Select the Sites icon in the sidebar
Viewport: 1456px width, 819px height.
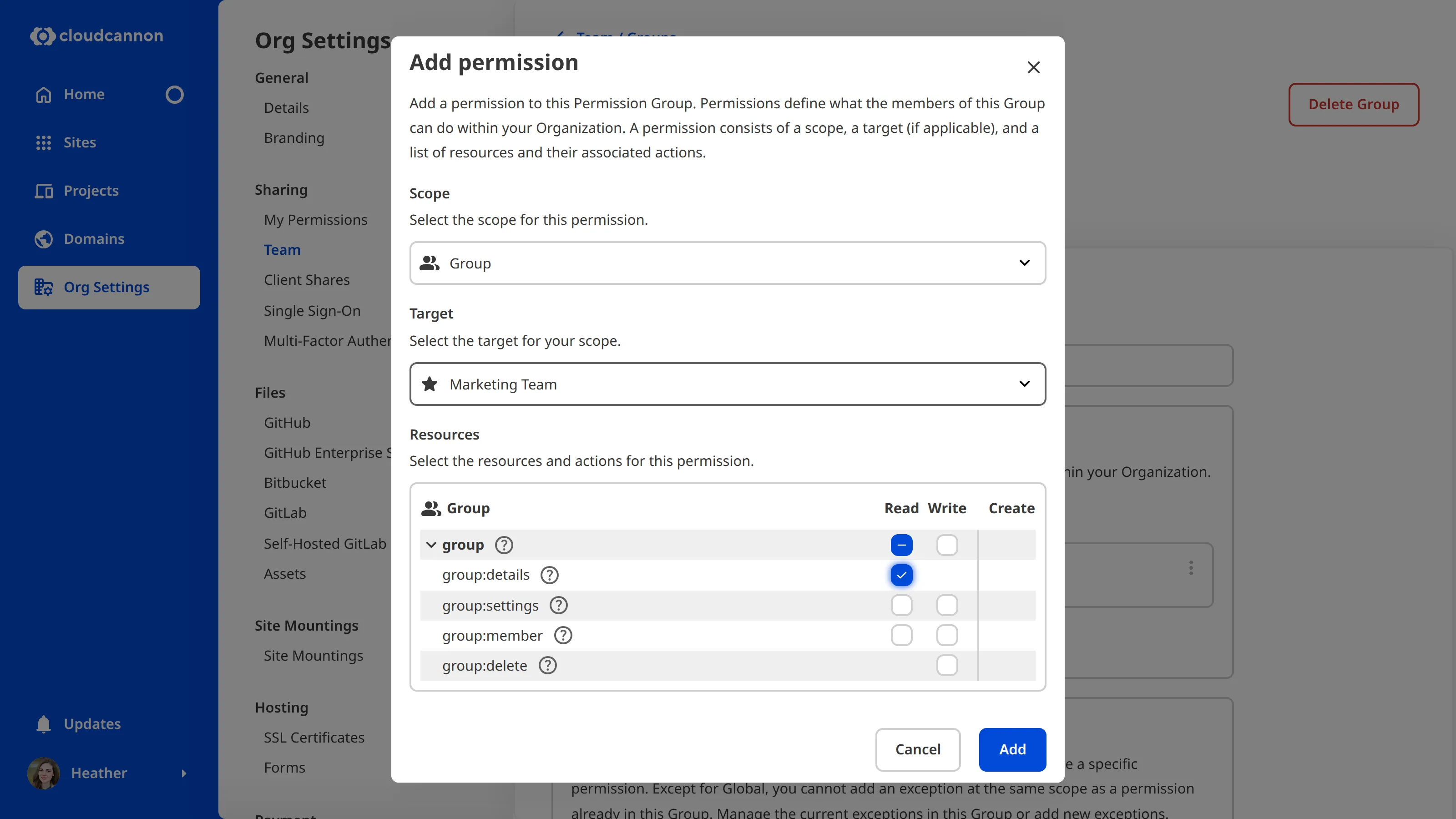pyautogui.click(x=43, y=142)
